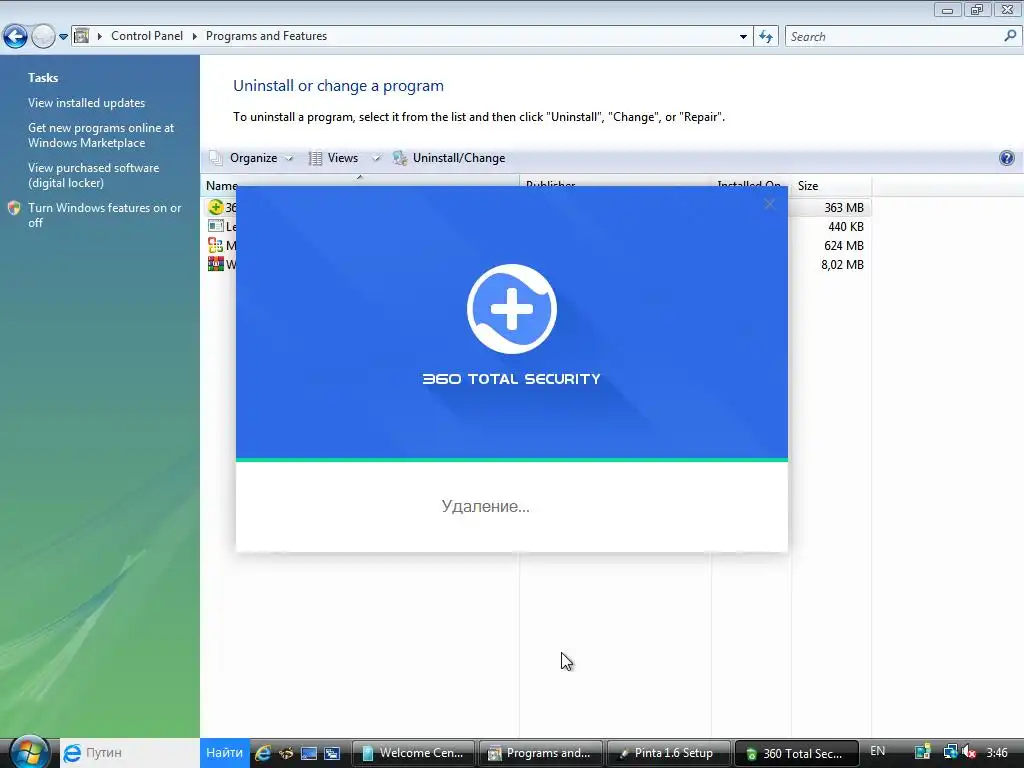1024x768 pixels.
Task: Click into the Search box
Action: tap(895, 37)
